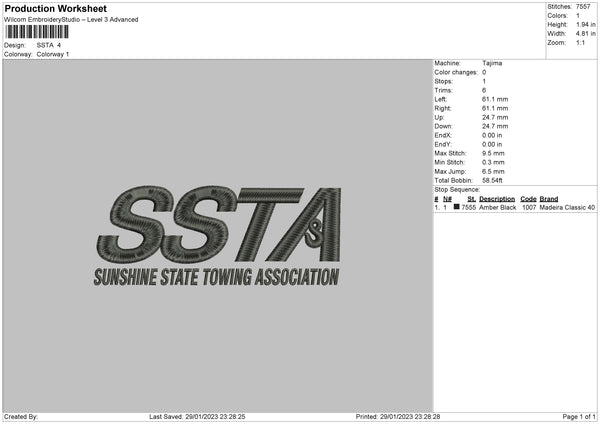Click the 'Printed: 29/01/2023 23:28:28' text
Image resolution: width=600 pixels, height=424 pixels.
[x=398, y=417]
